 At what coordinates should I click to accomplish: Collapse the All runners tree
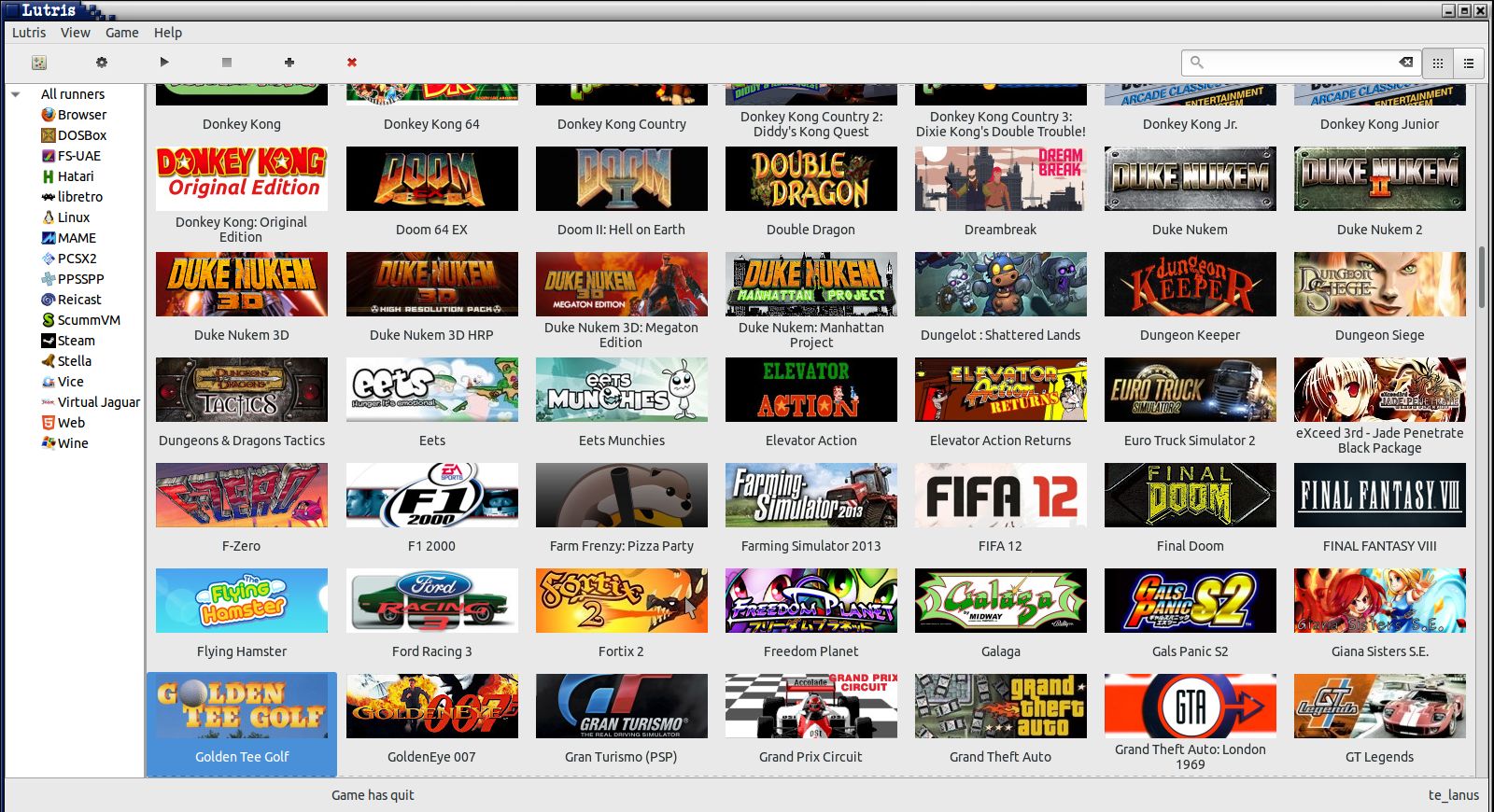coord(16,94)
